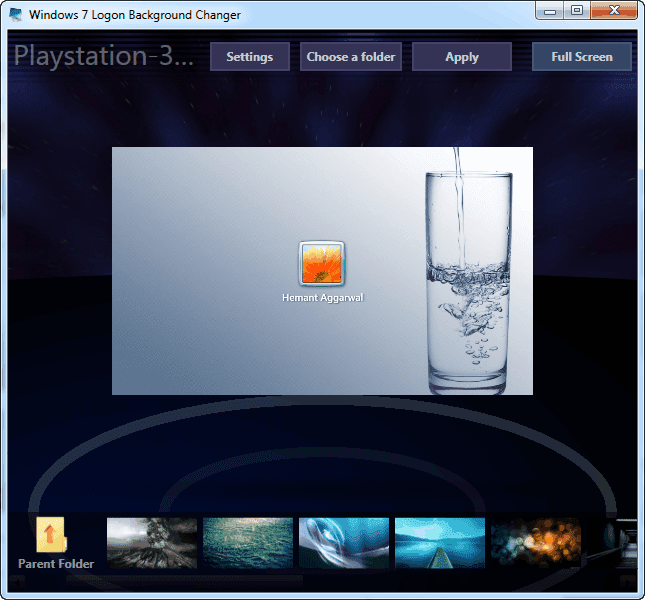This screenshot has width=645, height=600.
Task: Go up to the Parent Folder
Action: (x=56, y=543)
